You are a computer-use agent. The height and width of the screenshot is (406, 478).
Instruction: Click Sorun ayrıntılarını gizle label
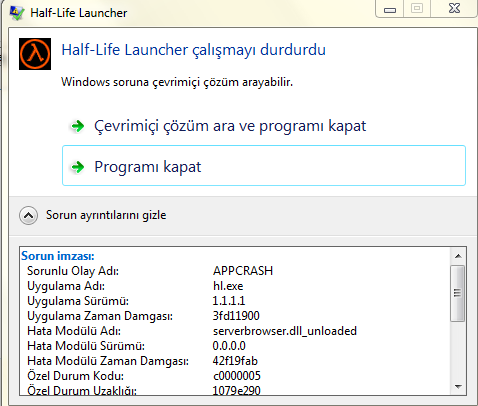click(106, 215)
